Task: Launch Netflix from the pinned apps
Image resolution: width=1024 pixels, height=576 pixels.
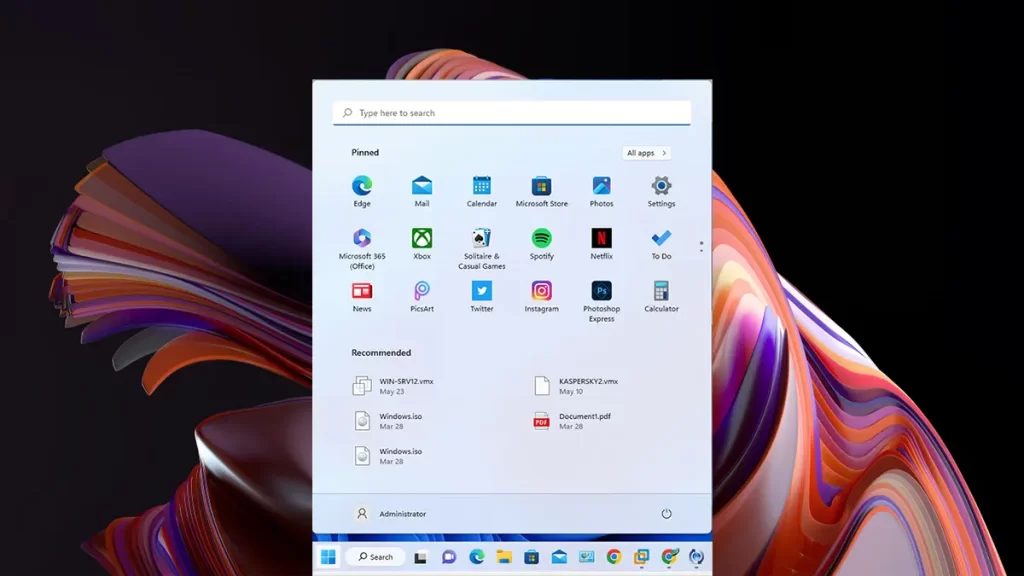Action: pos(601,239)
